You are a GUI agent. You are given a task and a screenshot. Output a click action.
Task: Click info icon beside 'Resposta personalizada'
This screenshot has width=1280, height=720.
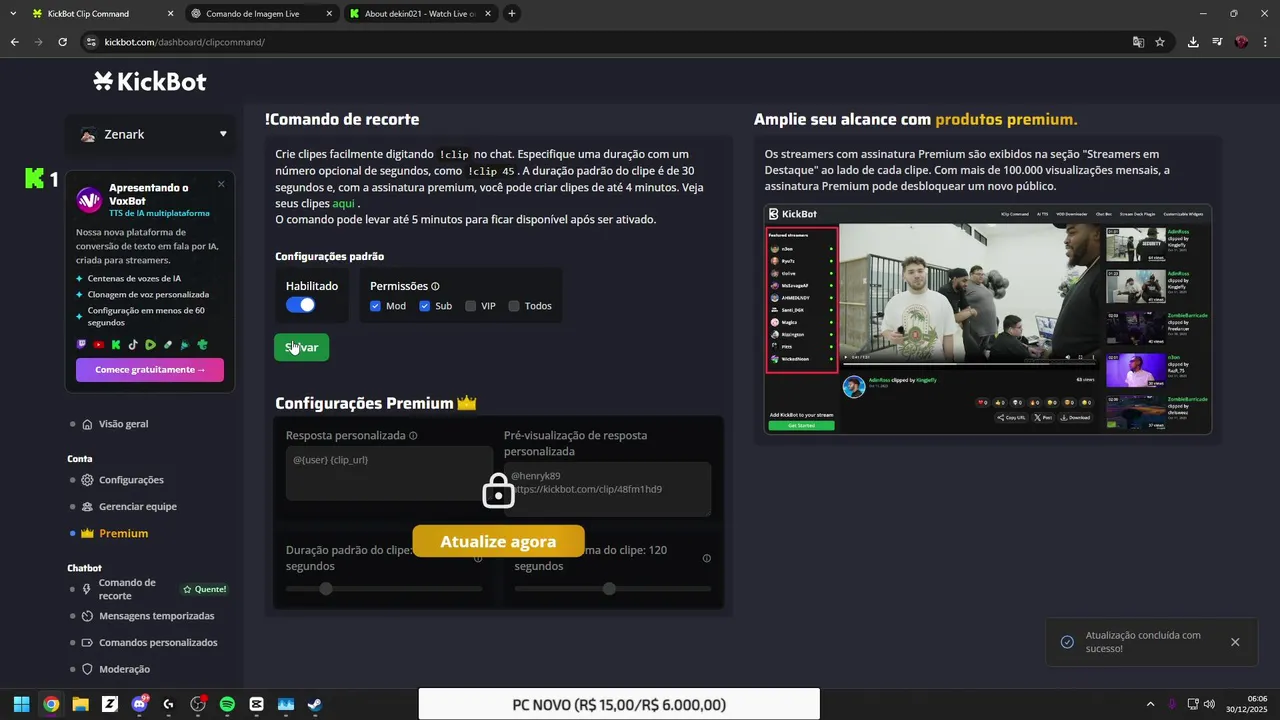tap(413, 436)
